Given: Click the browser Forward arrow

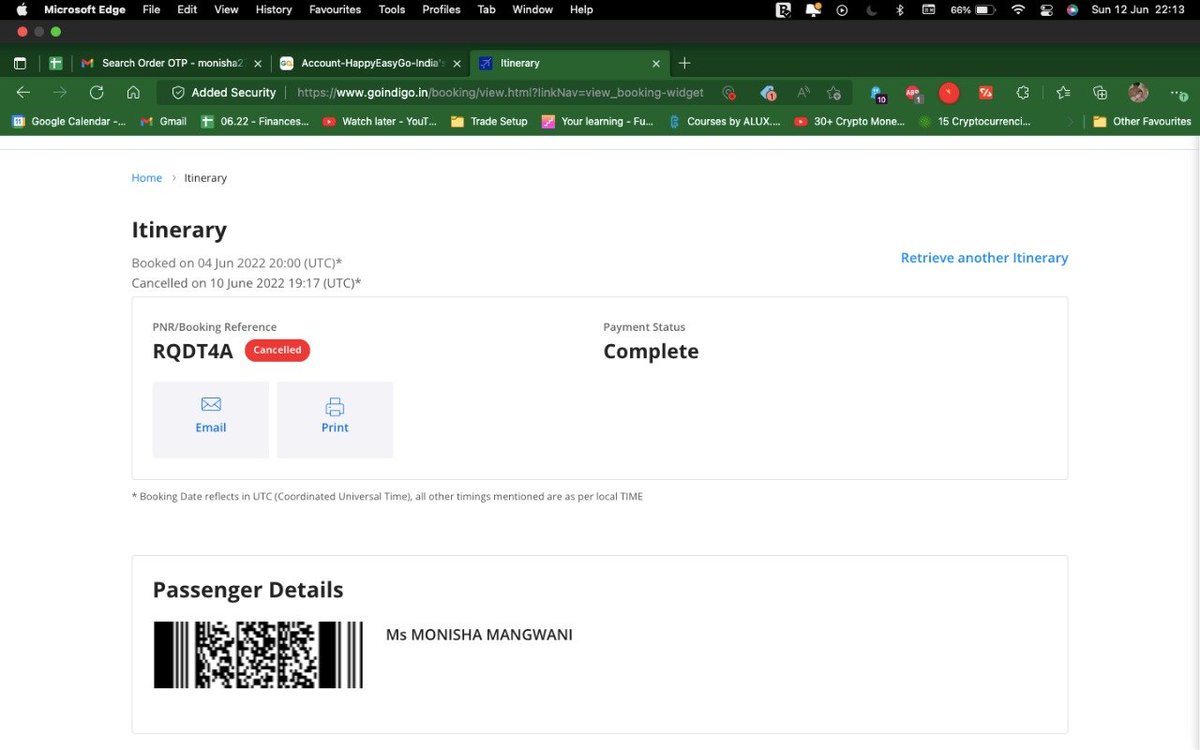Looking at the screenshot, I should click(60, 92).
